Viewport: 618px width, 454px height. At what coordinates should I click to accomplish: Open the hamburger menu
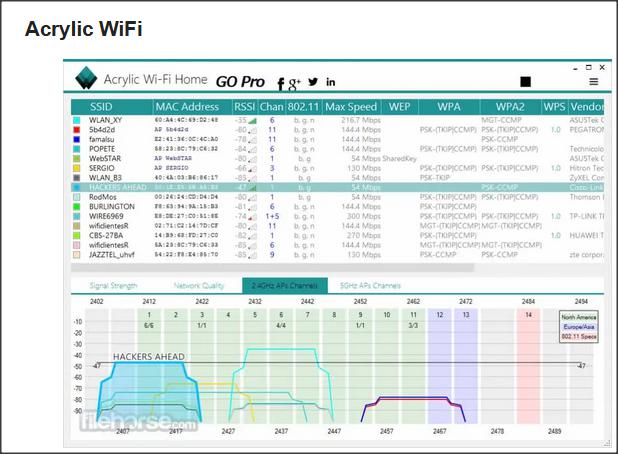click(594, 82)
